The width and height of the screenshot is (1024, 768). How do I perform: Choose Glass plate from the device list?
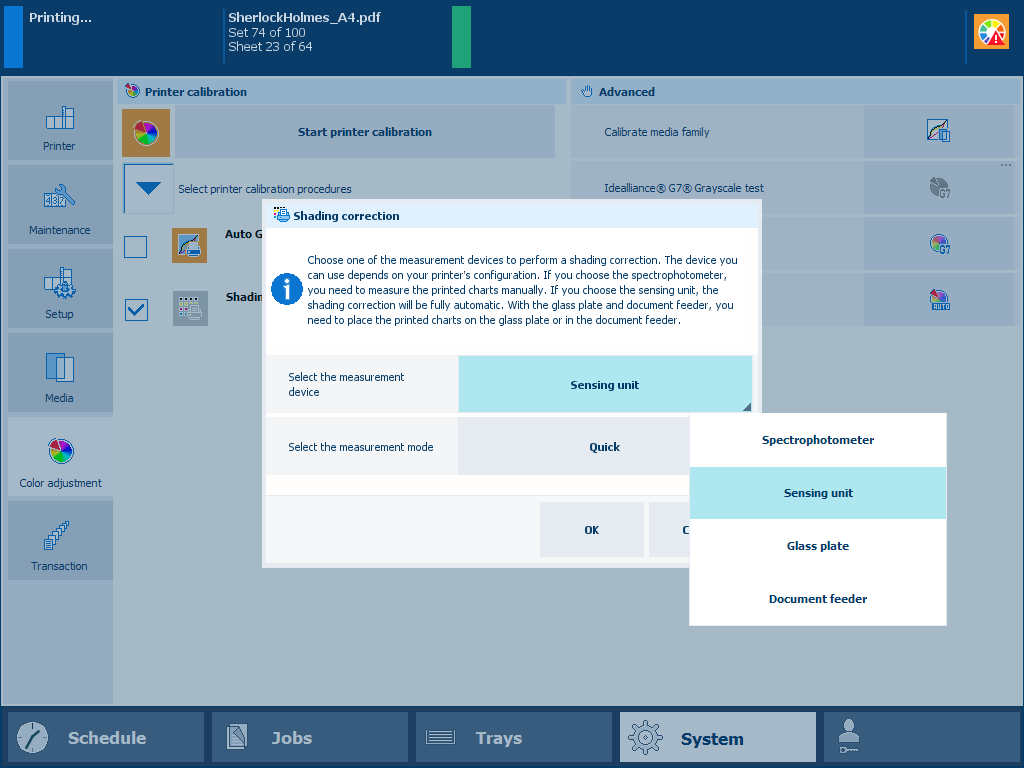click(817, 546)
